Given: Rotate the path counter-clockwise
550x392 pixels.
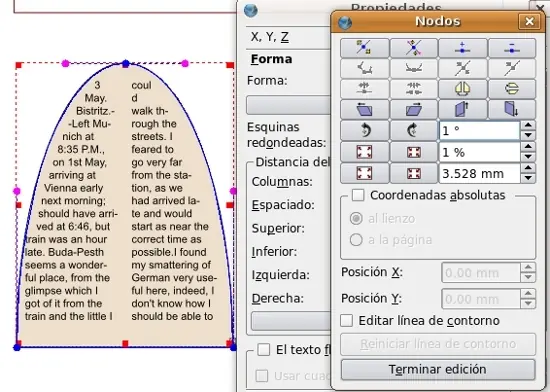Looking at the screenshot, I should coord(364,130).
